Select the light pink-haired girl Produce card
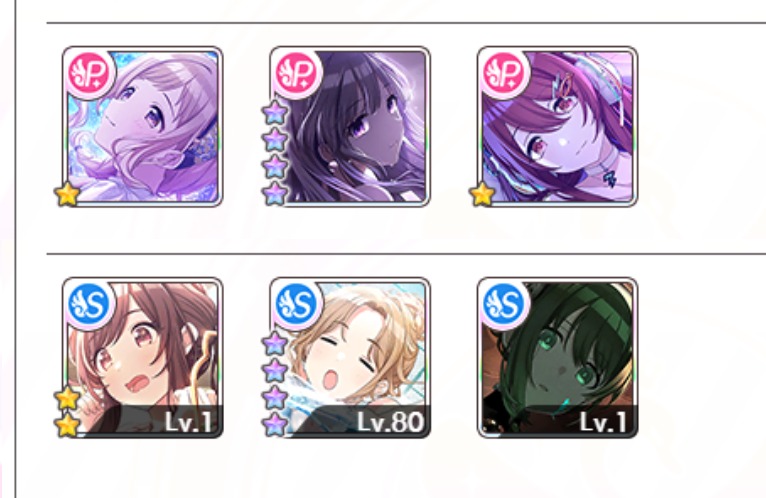 pos(143,127)
